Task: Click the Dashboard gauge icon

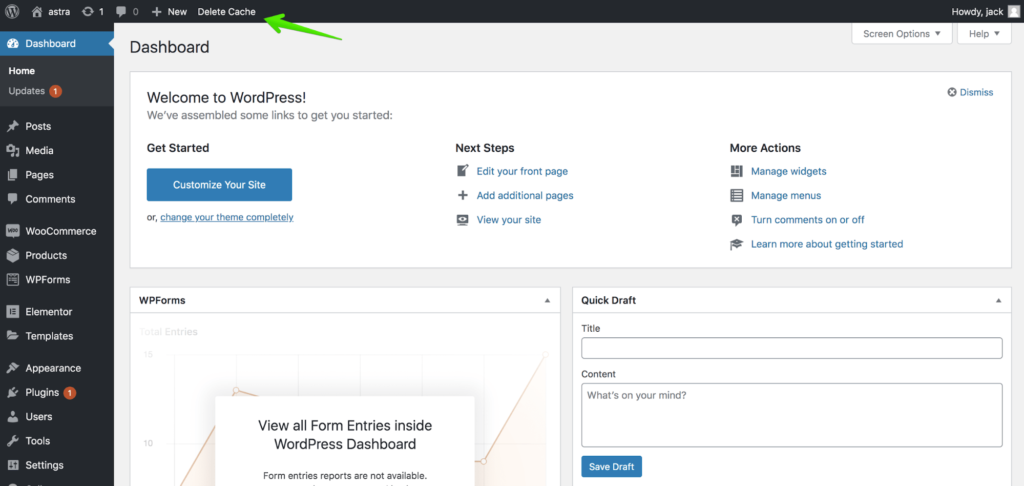Action: [x=12, y=44]
